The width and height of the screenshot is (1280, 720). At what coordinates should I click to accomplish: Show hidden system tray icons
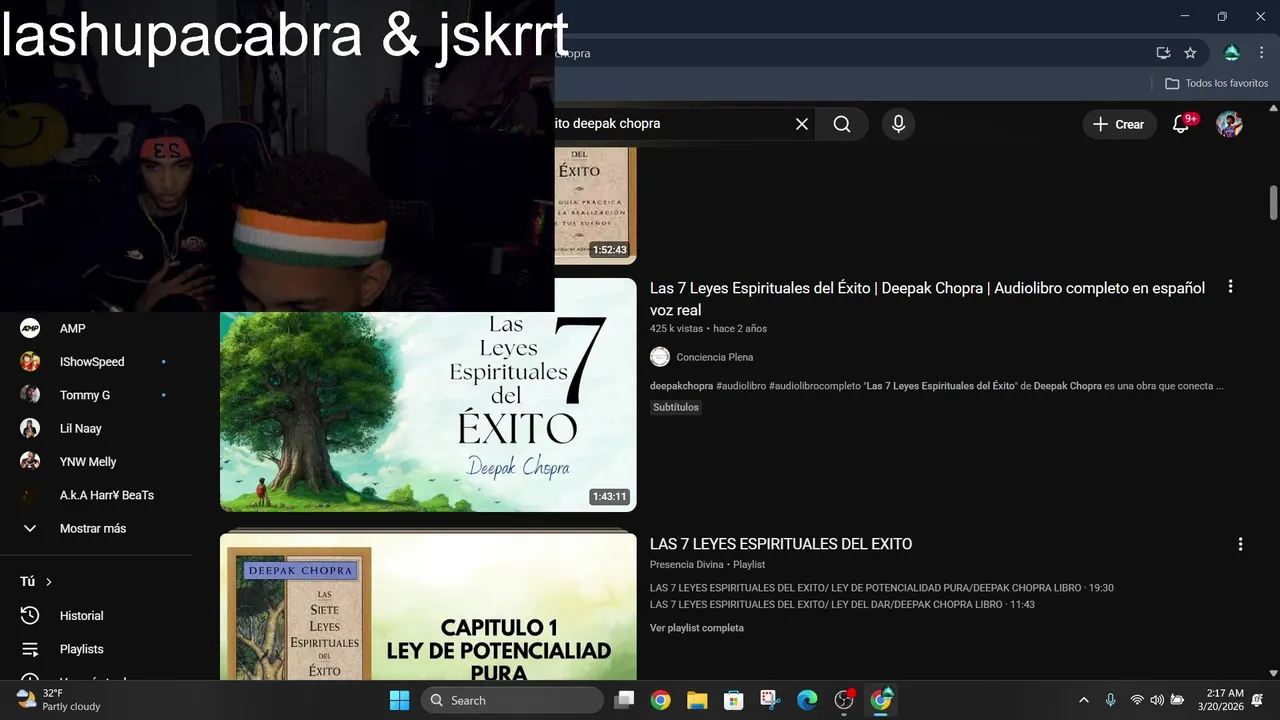[x=1083, y=700]
